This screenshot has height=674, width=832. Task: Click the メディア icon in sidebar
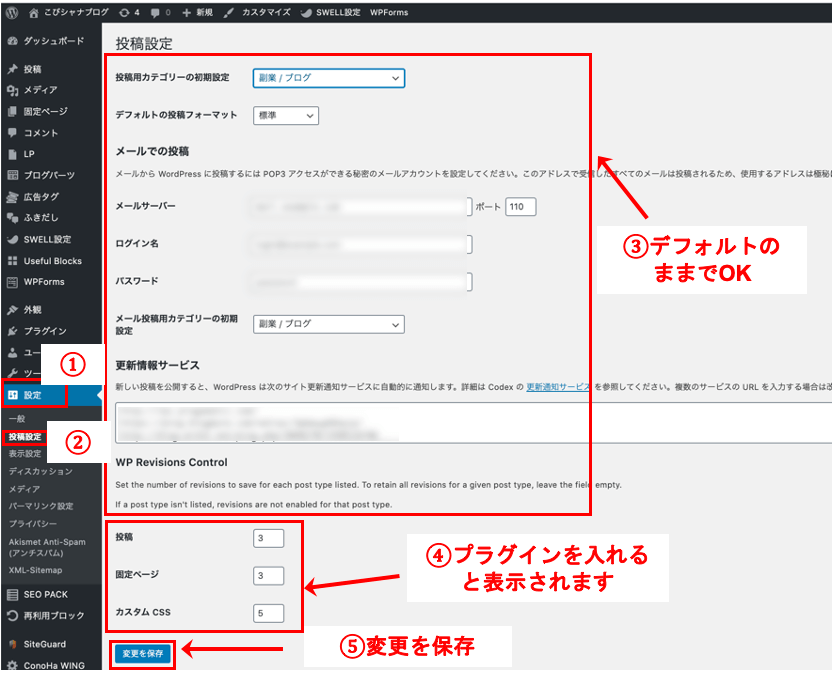pos(13,90)
